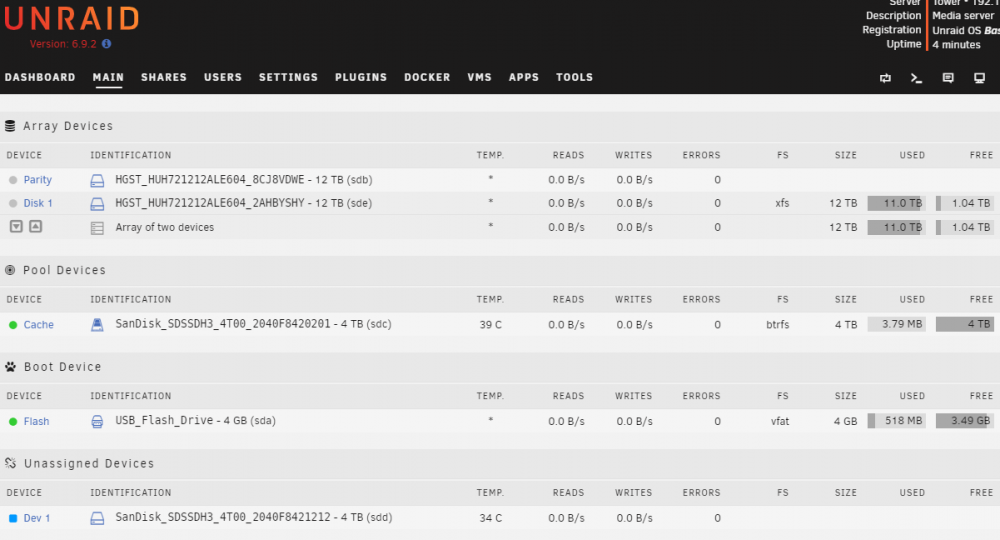The width and height of the screenshot is (1000, 540).
Task: Click the Unassigned Devices section icon
Action: point(10,463)
